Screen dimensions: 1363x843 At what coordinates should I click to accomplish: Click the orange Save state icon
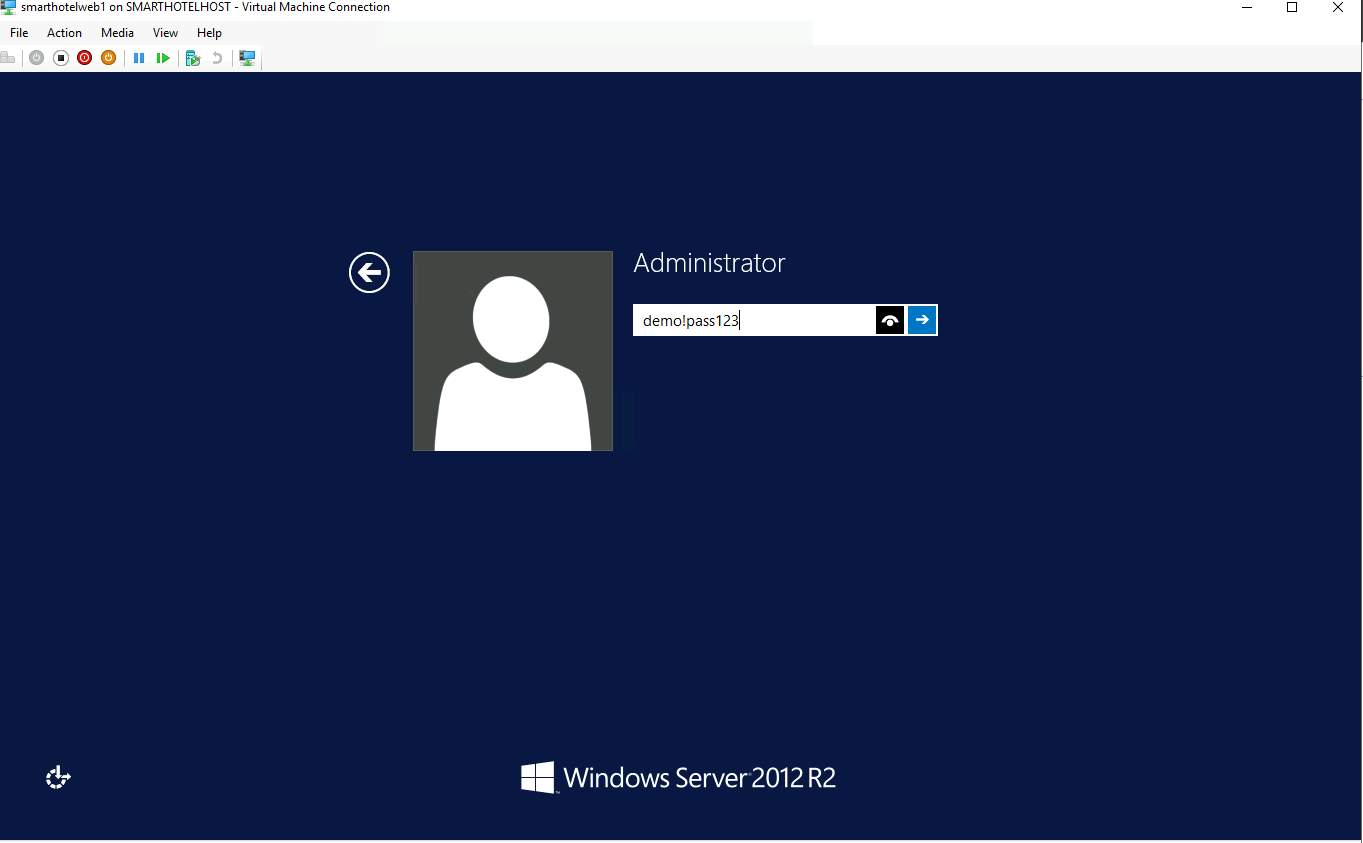pyautogui.click(x=108, y=58)
